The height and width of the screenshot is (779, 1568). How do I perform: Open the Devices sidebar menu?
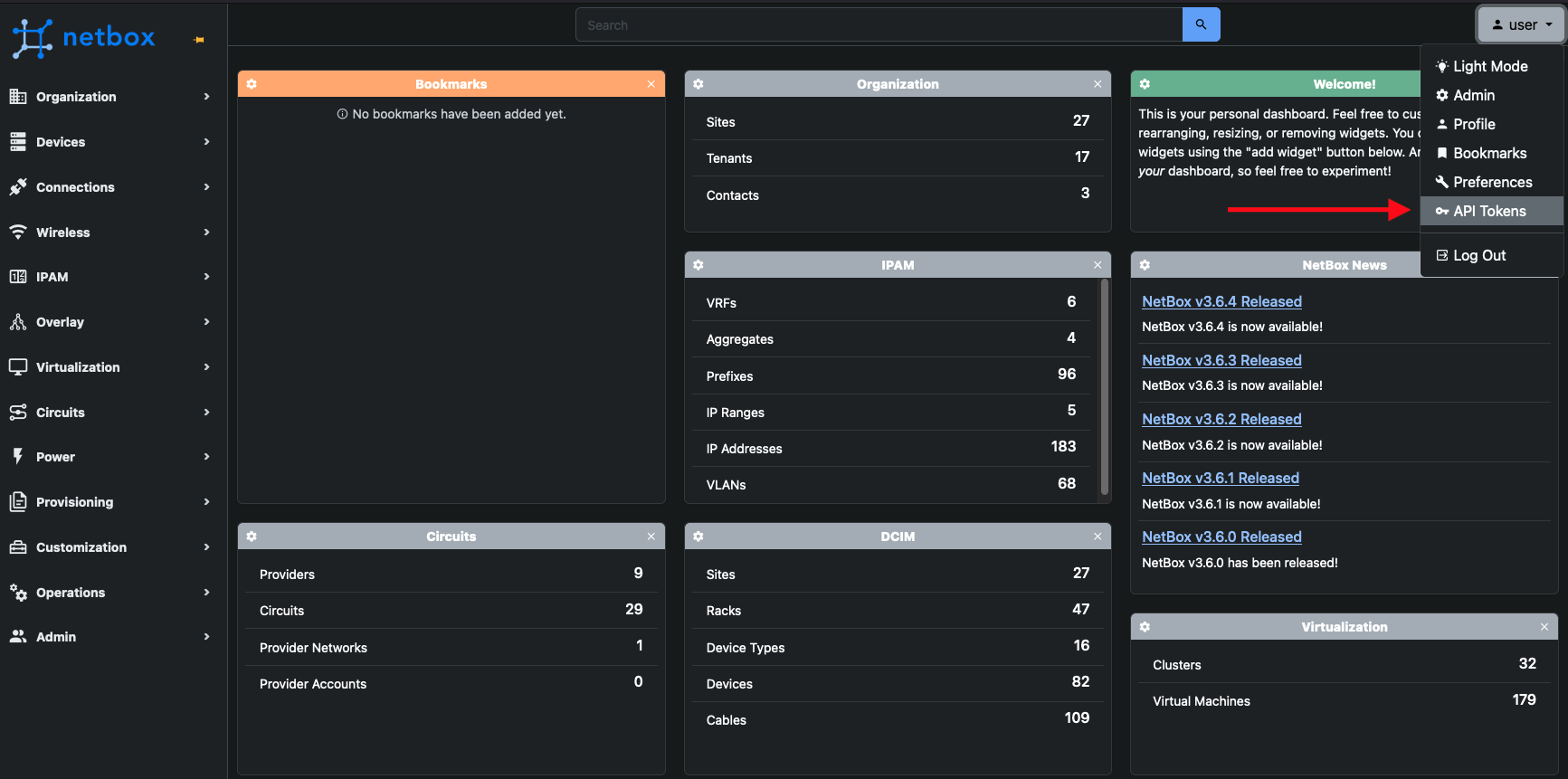(113, 142)
